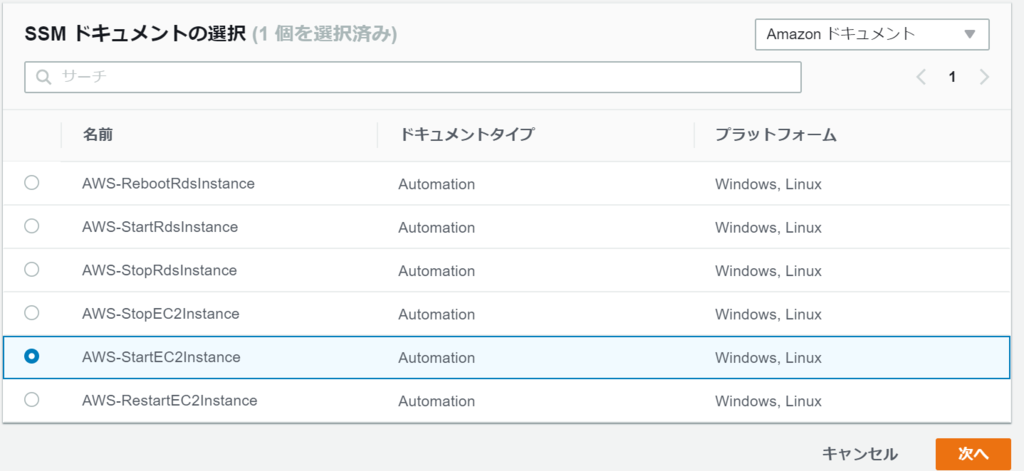
Task: Click Automation in the AWS-StartEC2Instance row
Action: click(x=436, y=358)
